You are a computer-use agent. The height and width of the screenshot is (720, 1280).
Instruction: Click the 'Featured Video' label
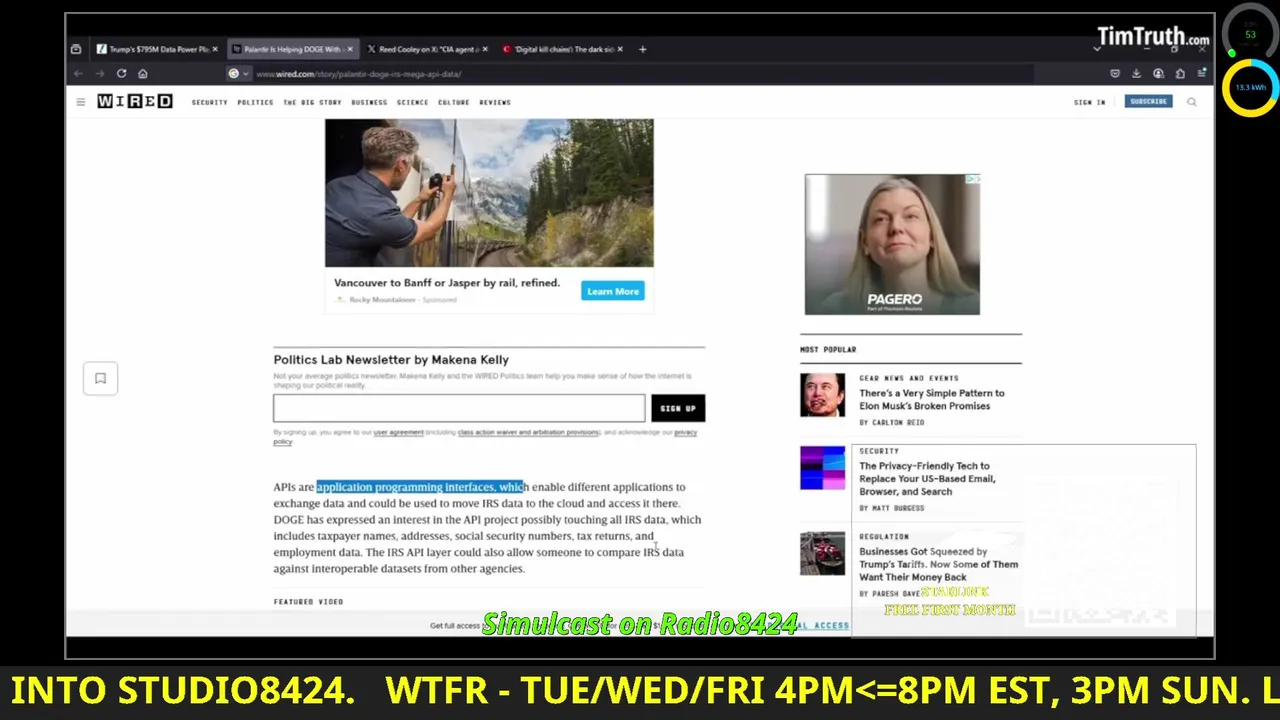[308, 602]
